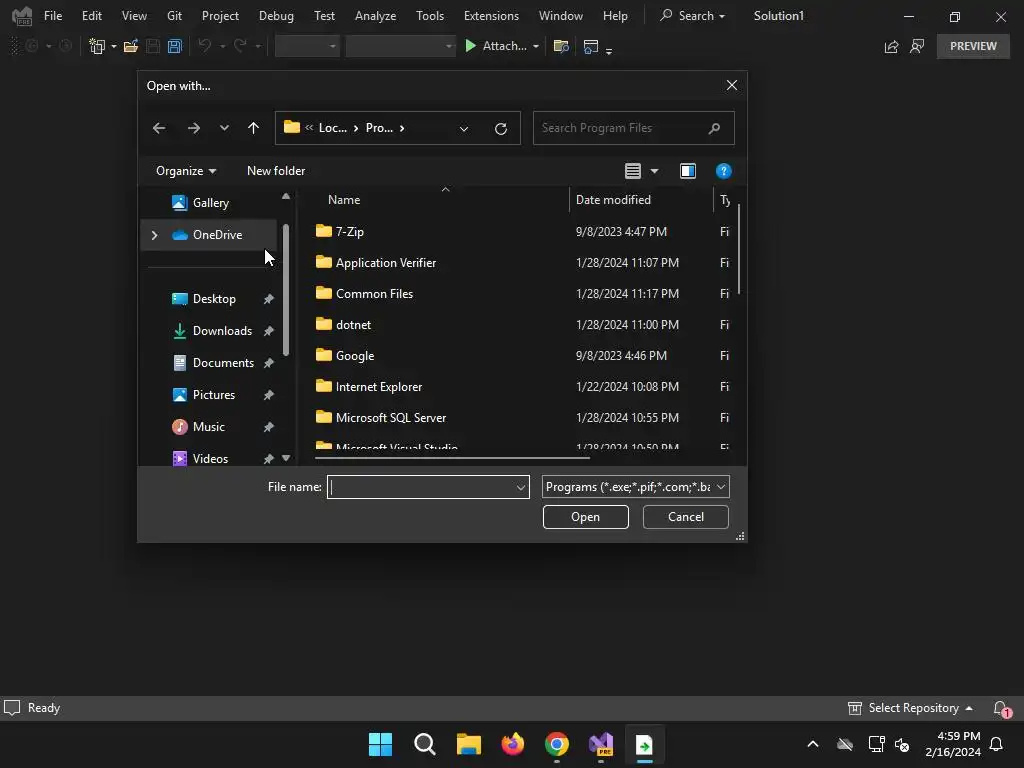Screen dimensions: 1024x768
Task: Select the Google folder
Action: (355, 356)
